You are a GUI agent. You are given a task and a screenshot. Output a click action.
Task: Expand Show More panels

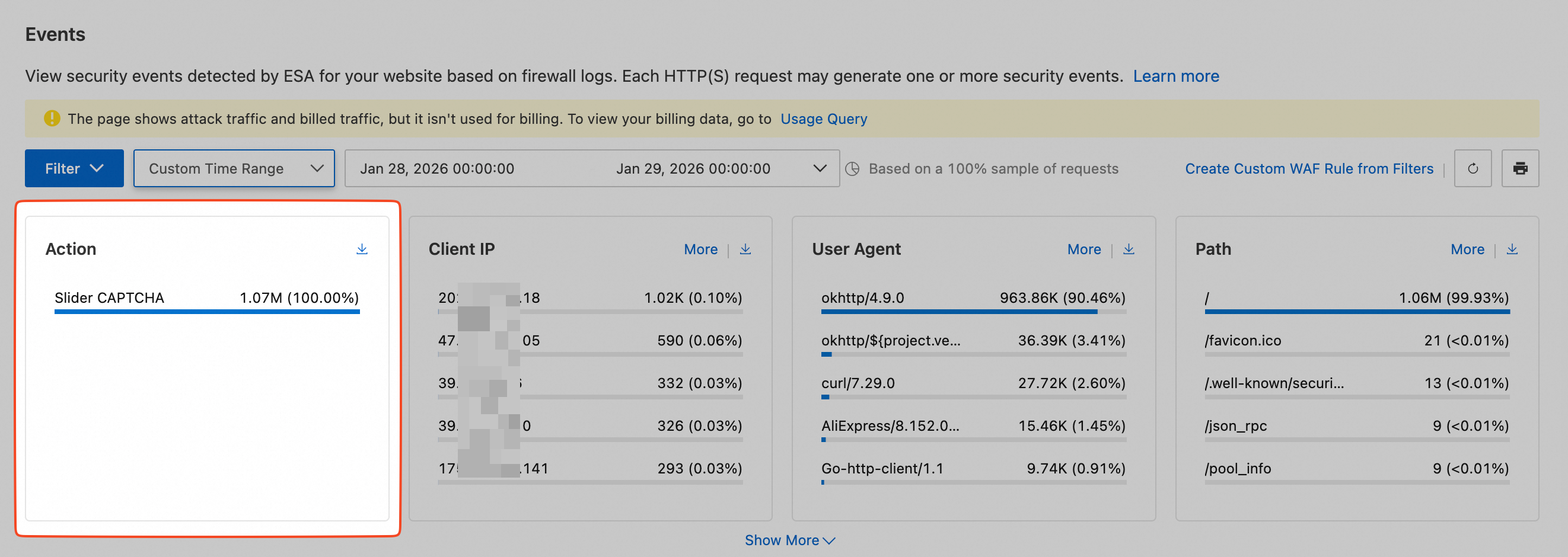point(789,540)
